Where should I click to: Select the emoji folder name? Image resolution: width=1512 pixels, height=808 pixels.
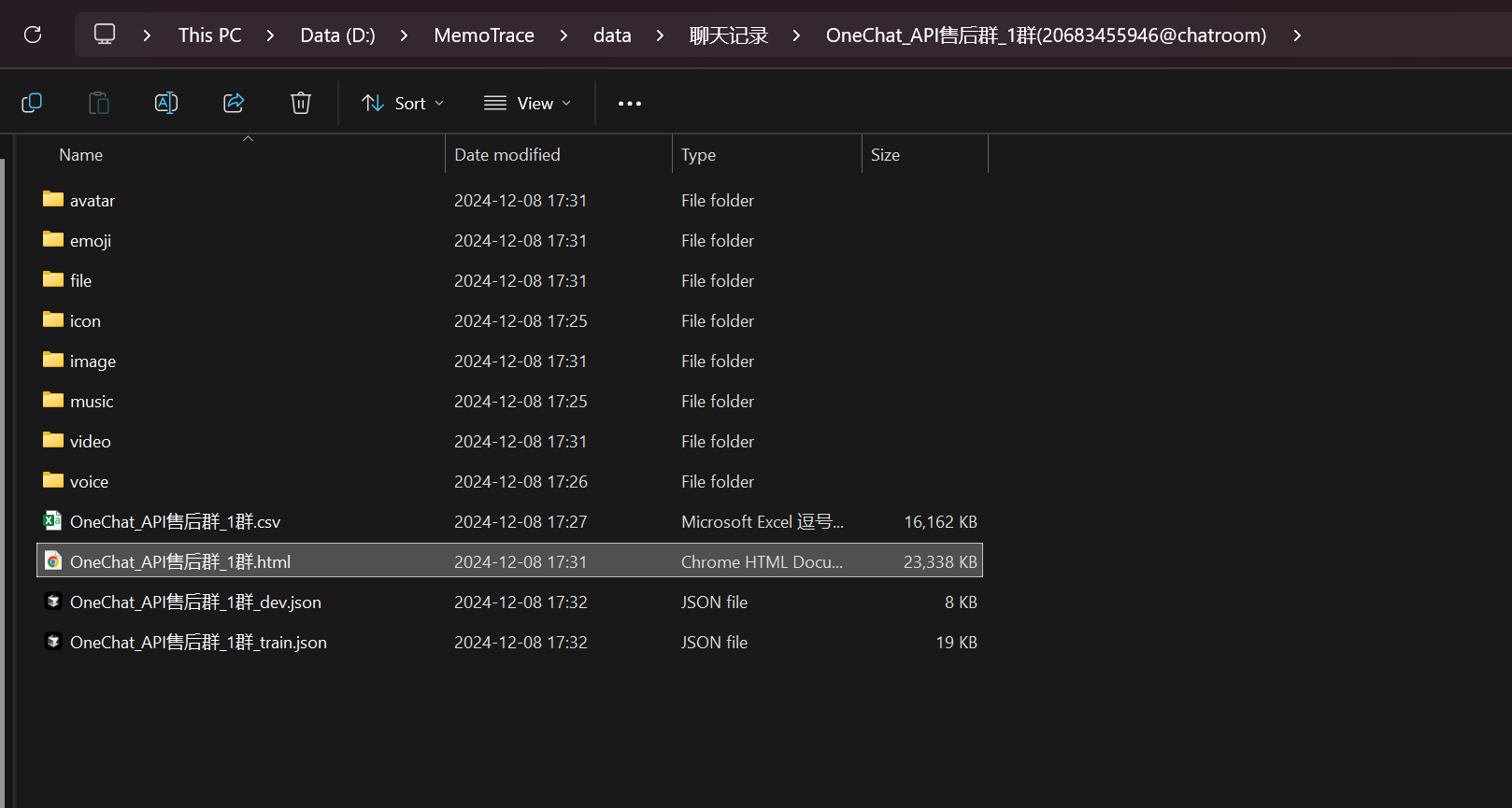point(91,241)
